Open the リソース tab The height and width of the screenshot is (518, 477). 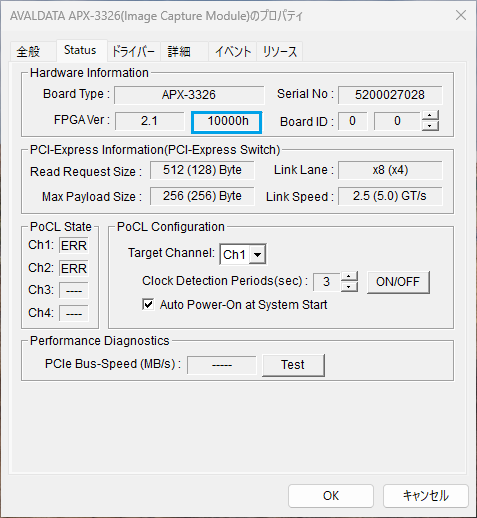coord(279,52)
